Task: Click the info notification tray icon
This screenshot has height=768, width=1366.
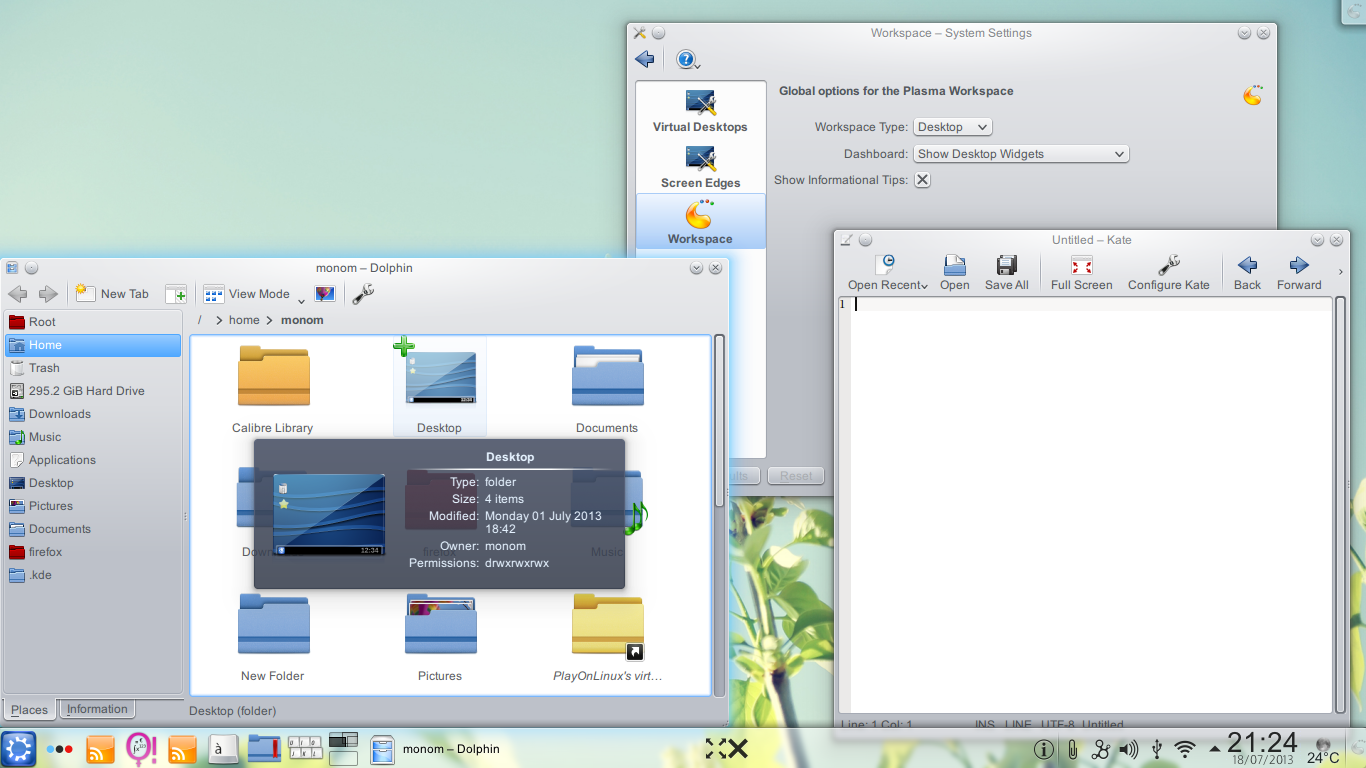Action: 1043,749
